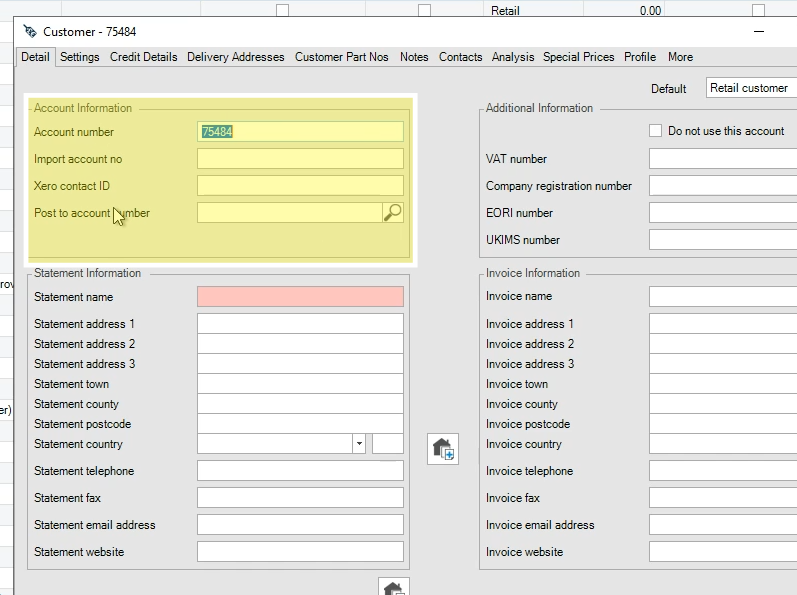This screenshot has height=595, width=797.
Task: Click the Invoice county field
Action: tap(723, 403)
